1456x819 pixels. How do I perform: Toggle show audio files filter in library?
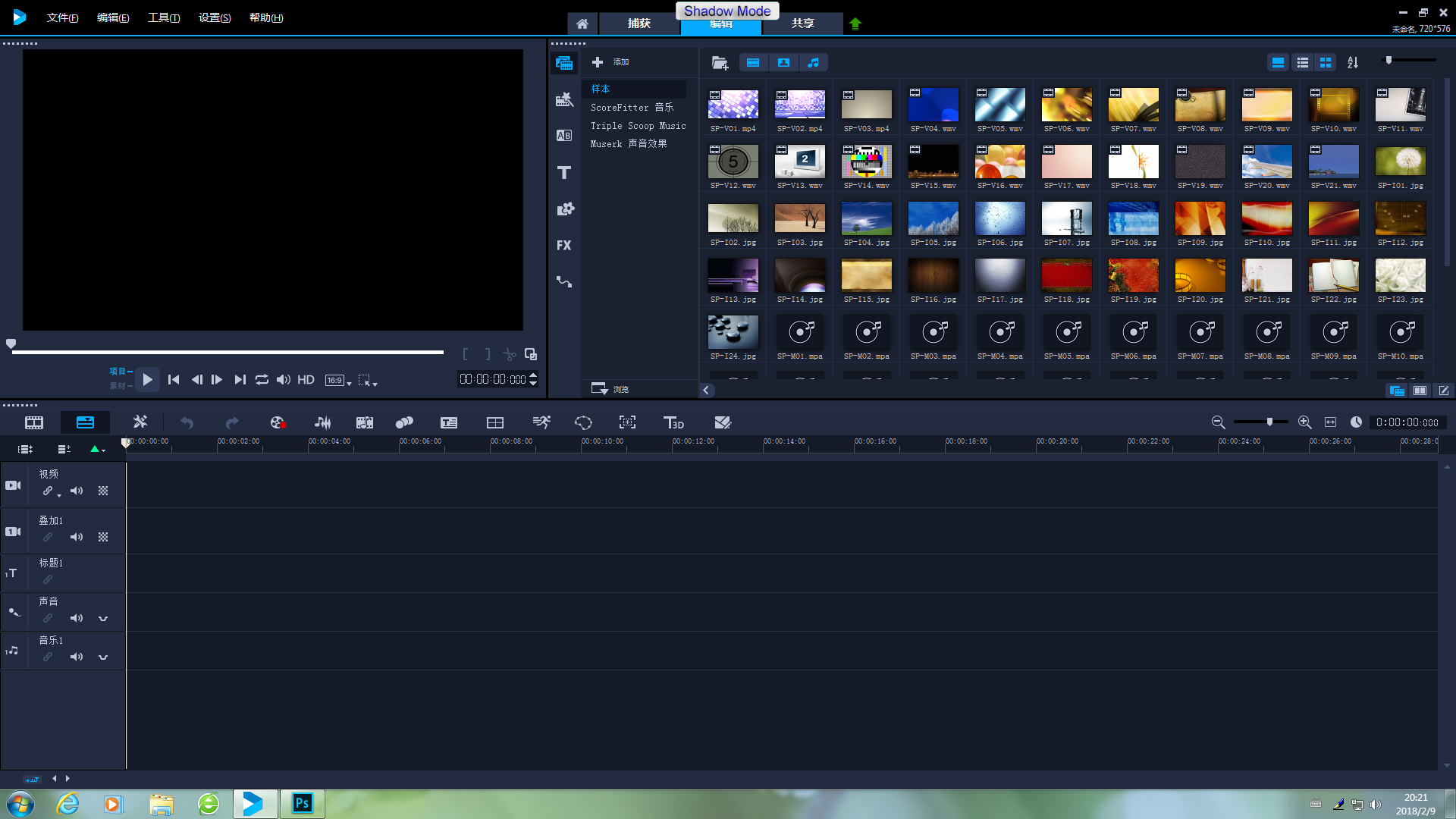click(x=813, y=63)
